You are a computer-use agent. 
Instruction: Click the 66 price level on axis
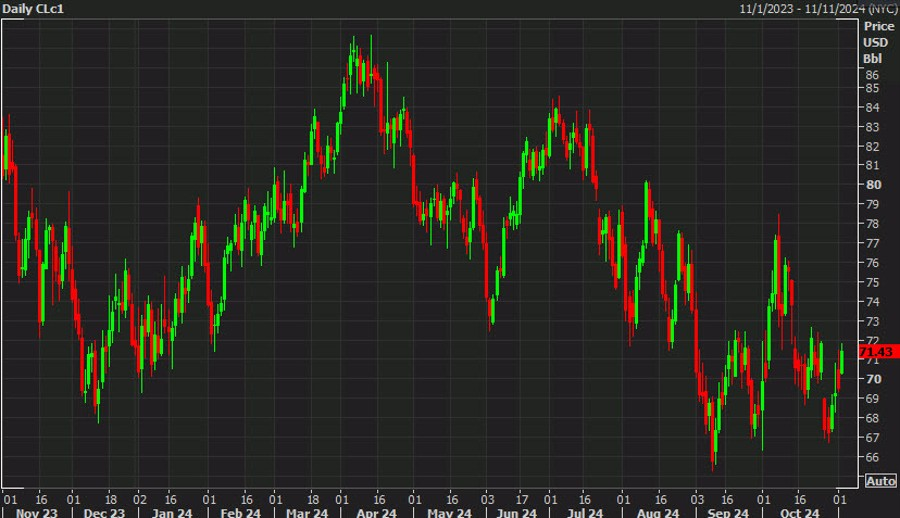(x=872, y=457)
